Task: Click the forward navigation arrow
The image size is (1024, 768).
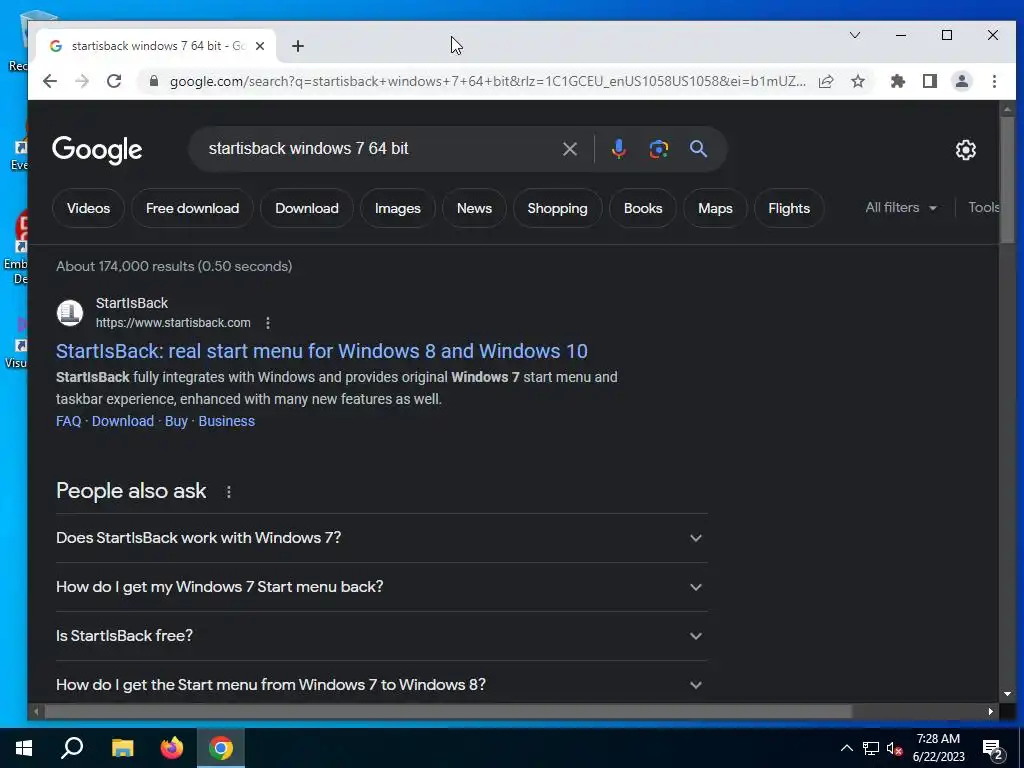Action: (82, 81)
